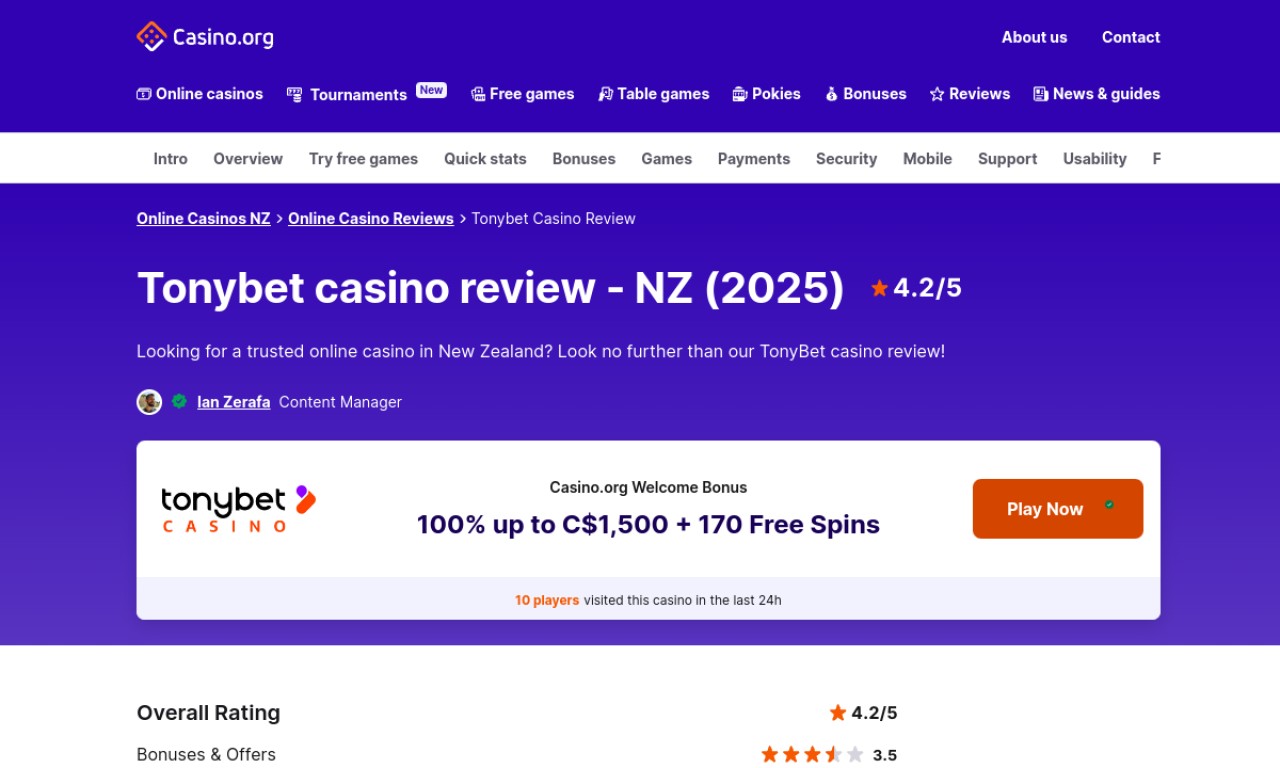Click the Online casinos nav icon

(144, 94)
